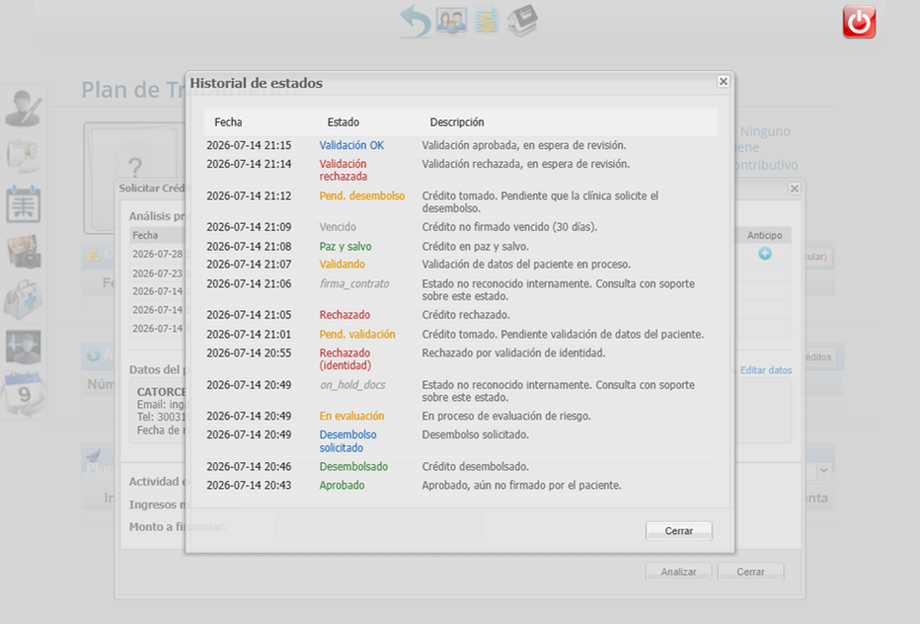Image resolution: width=920 pixels, height=624 pixels.
Task: Select the Desembolso solicitado status
Action: pyautogui.click(x=348, y=441)
